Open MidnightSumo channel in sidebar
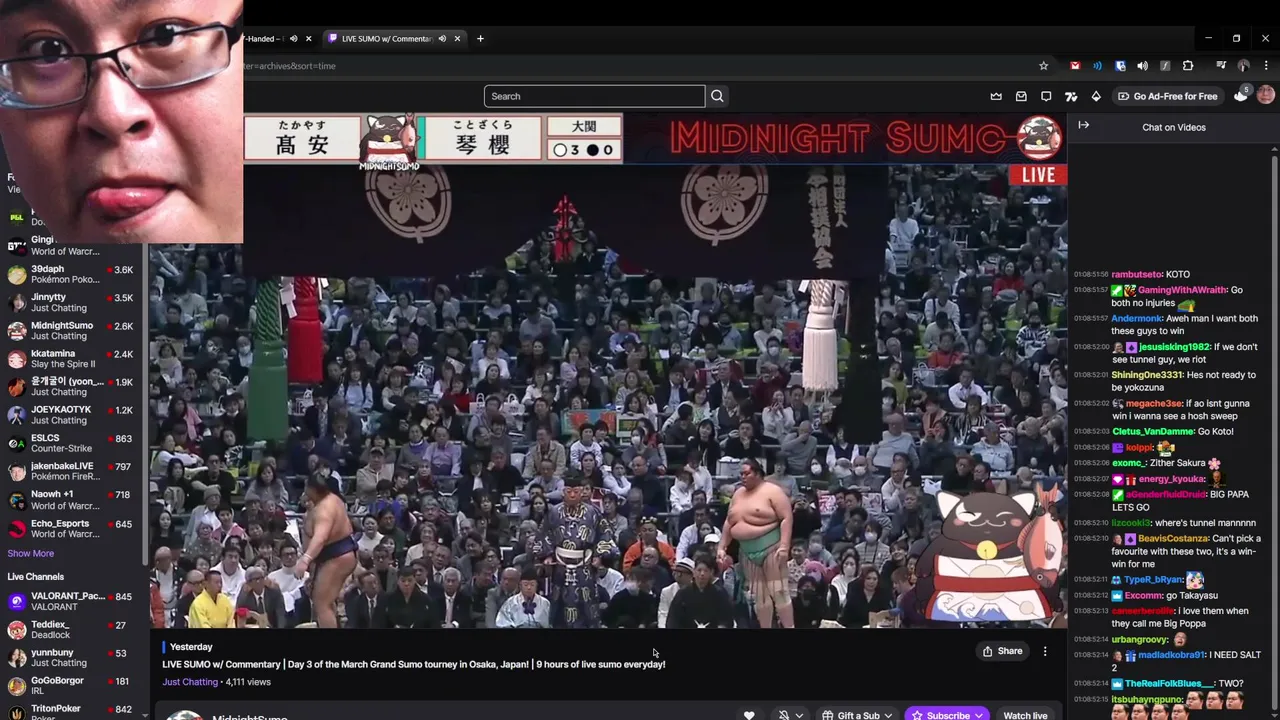1280x720 pixels. (72, 331)
